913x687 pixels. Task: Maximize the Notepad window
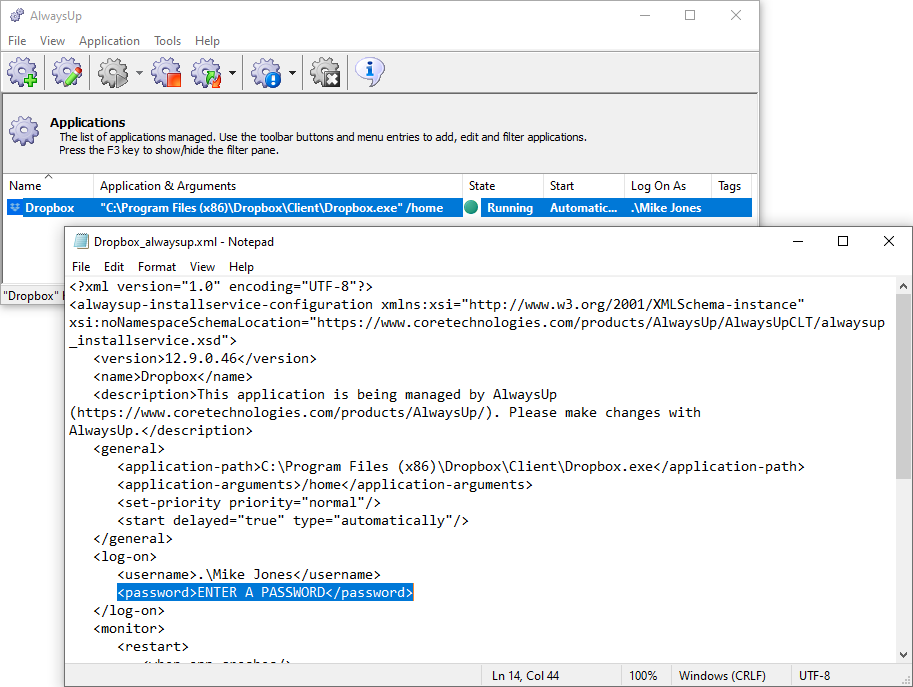[843, 241]
